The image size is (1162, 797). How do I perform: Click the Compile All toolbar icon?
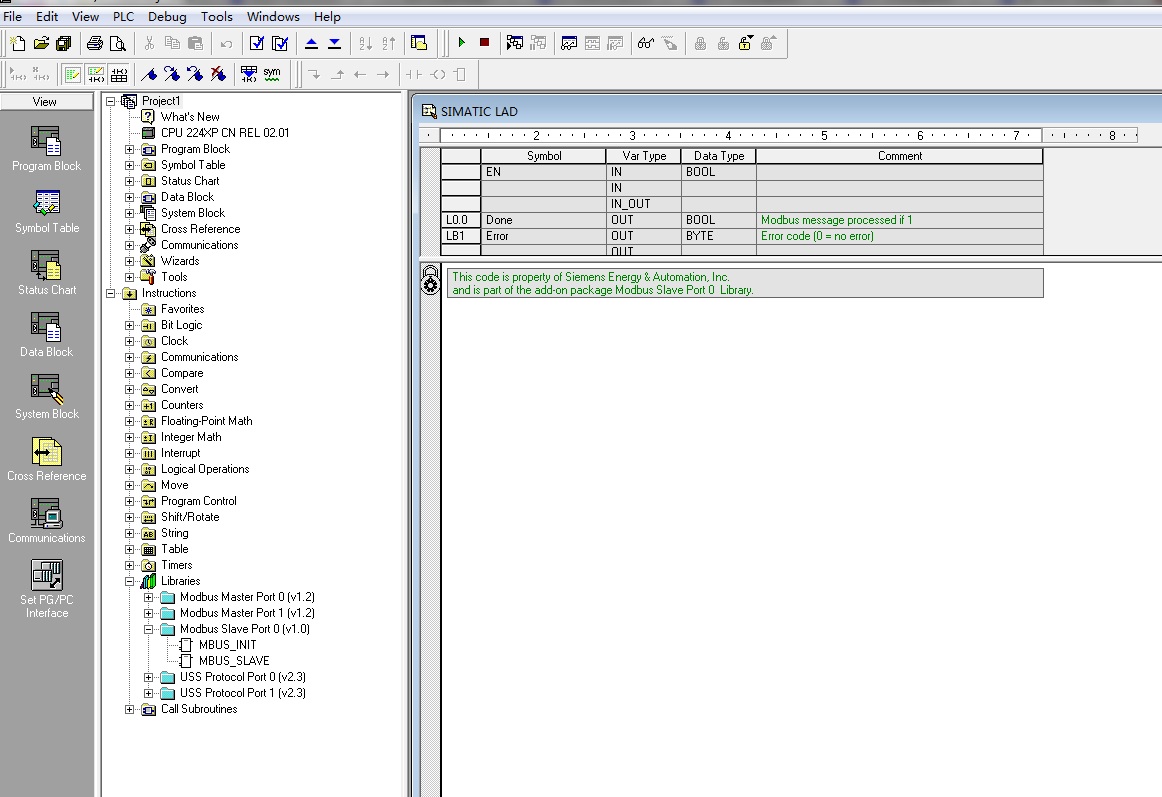(279, 44)
